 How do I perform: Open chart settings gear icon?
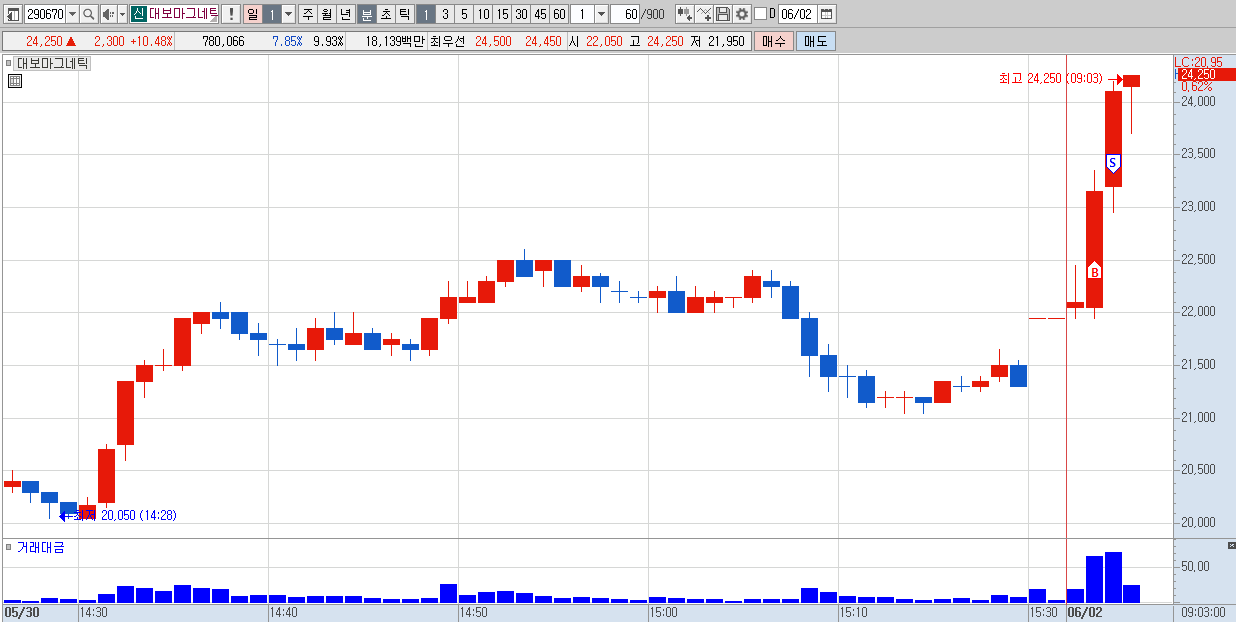point(742,14)
